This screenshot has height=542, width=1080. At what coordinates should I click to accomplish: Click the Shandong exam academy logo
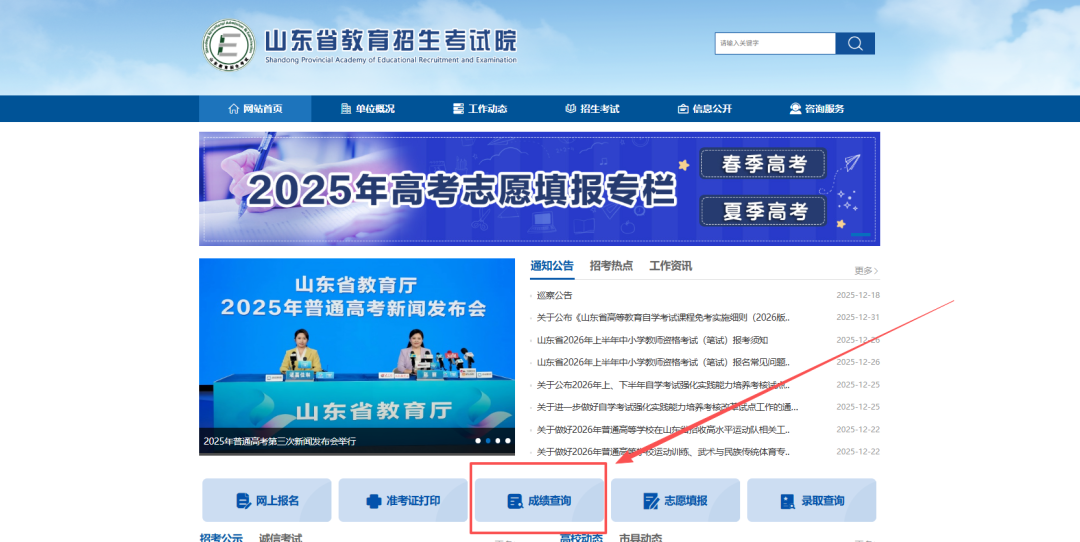pos(229,45)
